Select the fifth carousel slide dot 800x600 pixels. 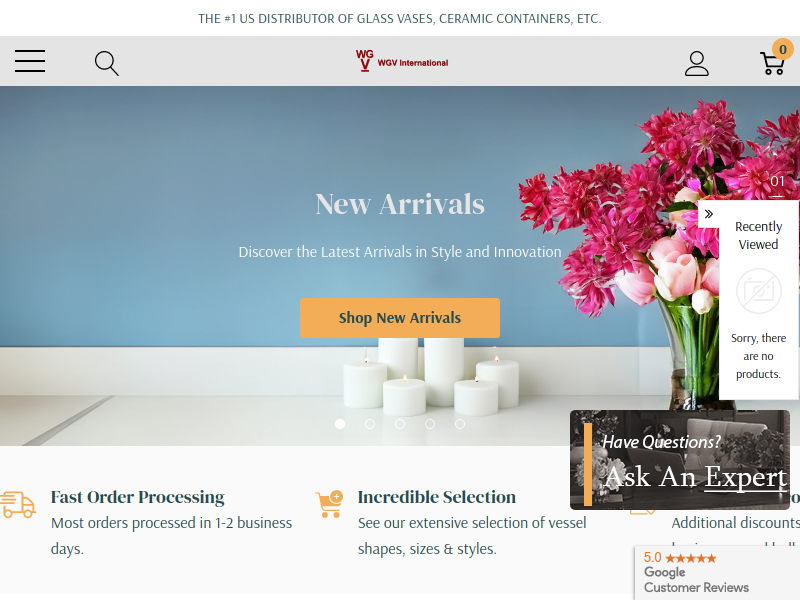point(460,424)
